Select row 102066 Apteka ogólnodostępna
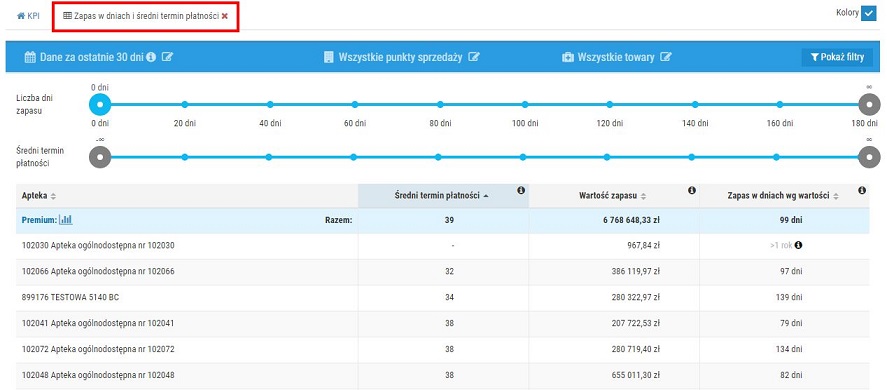 [x=442, y=272]
